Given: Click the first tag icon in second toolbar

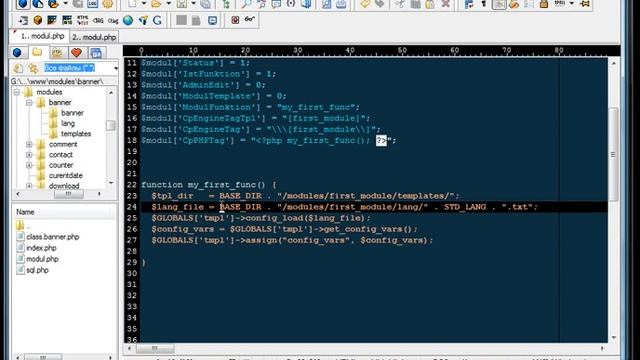Looking at the screenshot, I should point(98,20).
